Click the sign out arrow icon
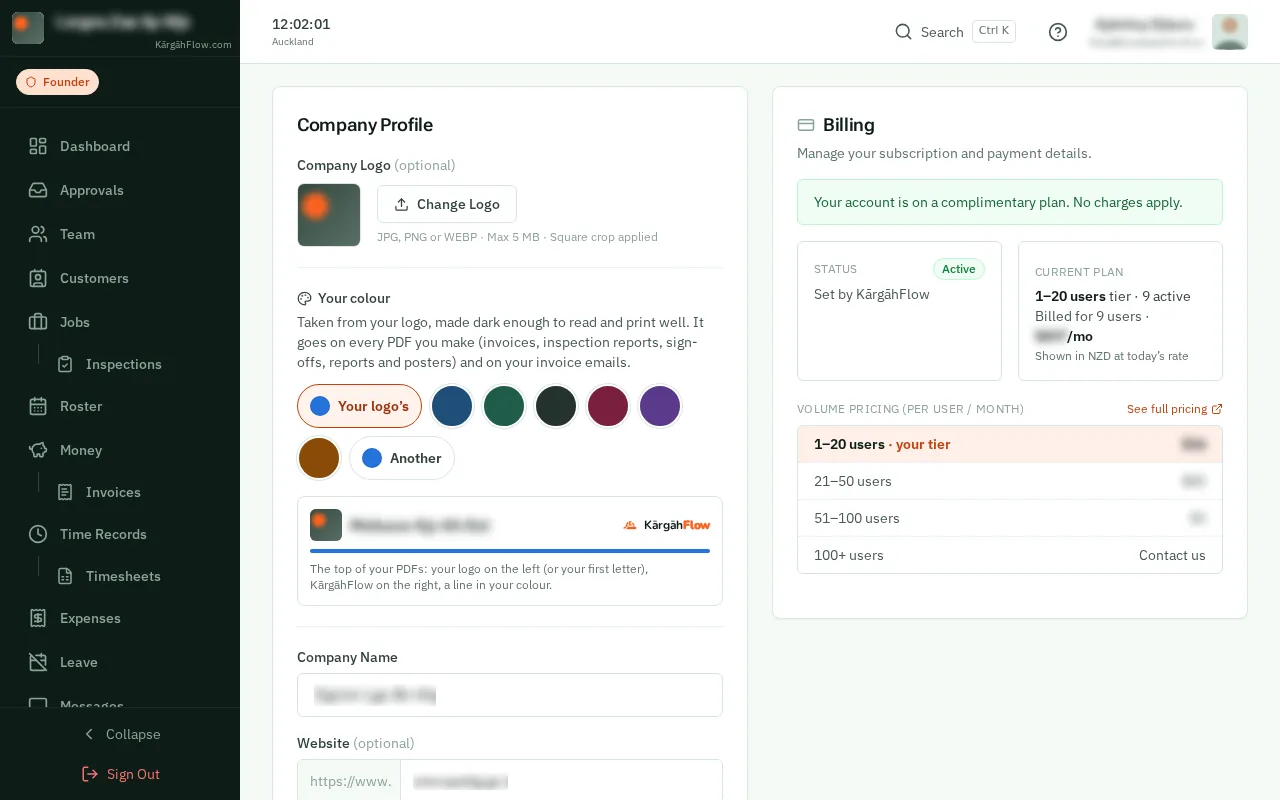 [90, 774]
